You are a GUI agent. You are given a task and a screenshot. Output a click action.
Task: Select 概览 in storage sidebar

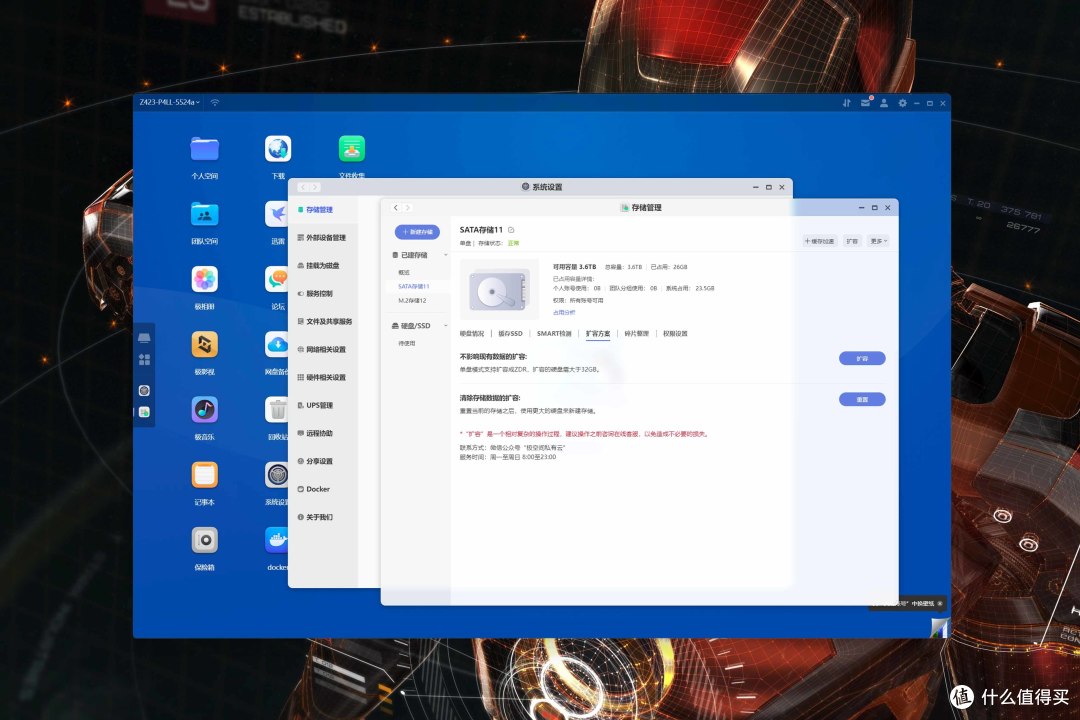coord(404,272)
